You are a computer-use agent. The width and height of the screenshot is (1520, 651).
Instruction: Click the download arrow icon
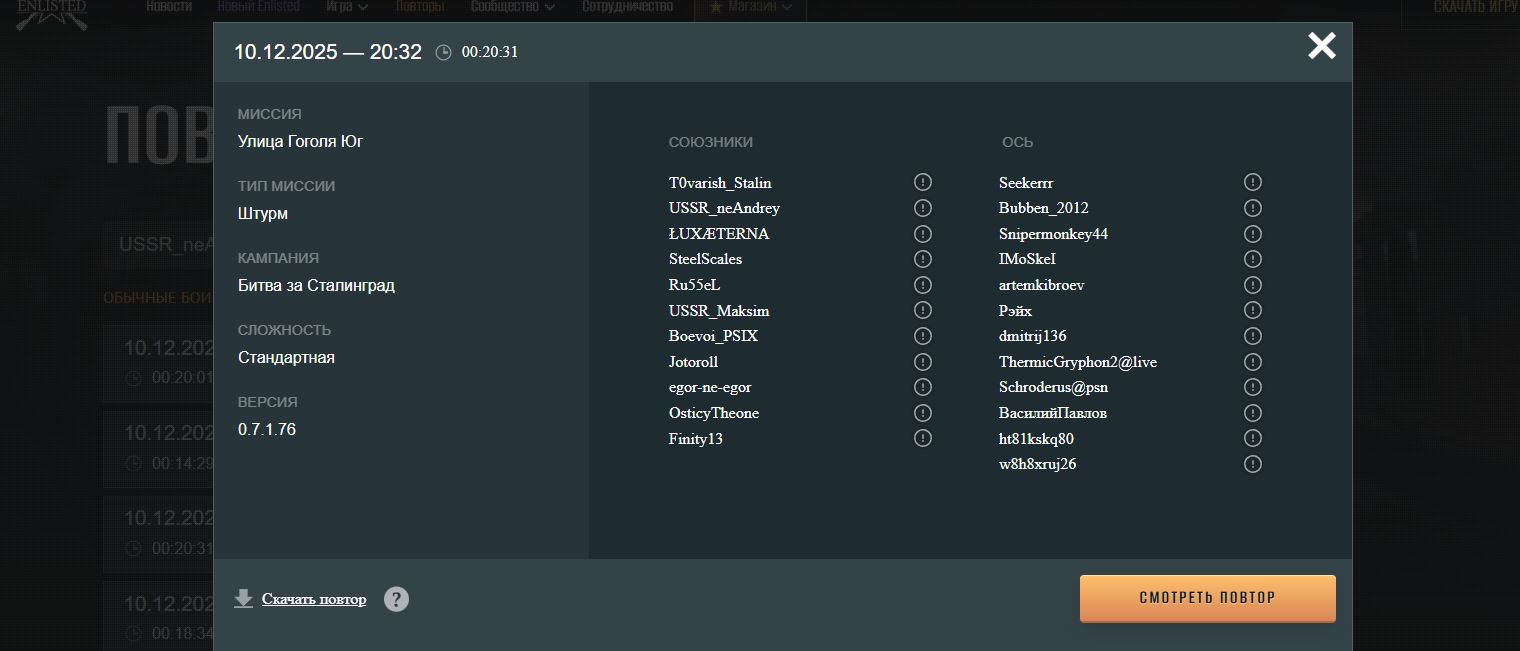pyautogui.click(x=243, y=599)
